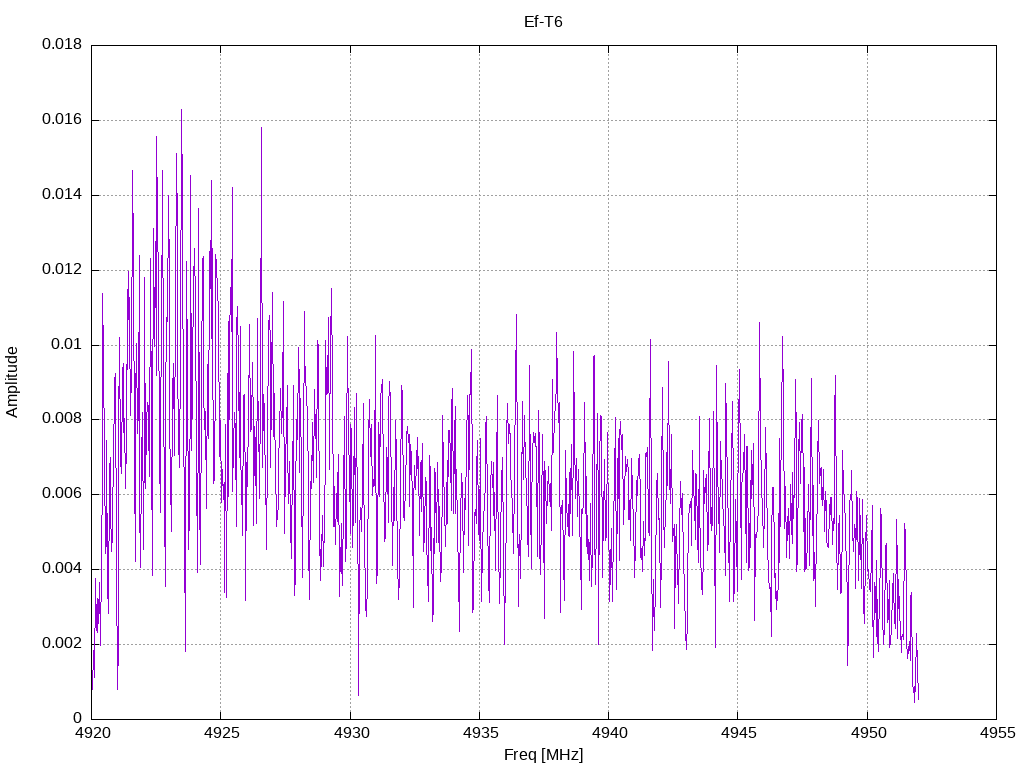This screenshot has width=1024, height=768.
Task: Click the 0.008 y-axis tick label
Action: pyautogui.click(x=62, y=419)
